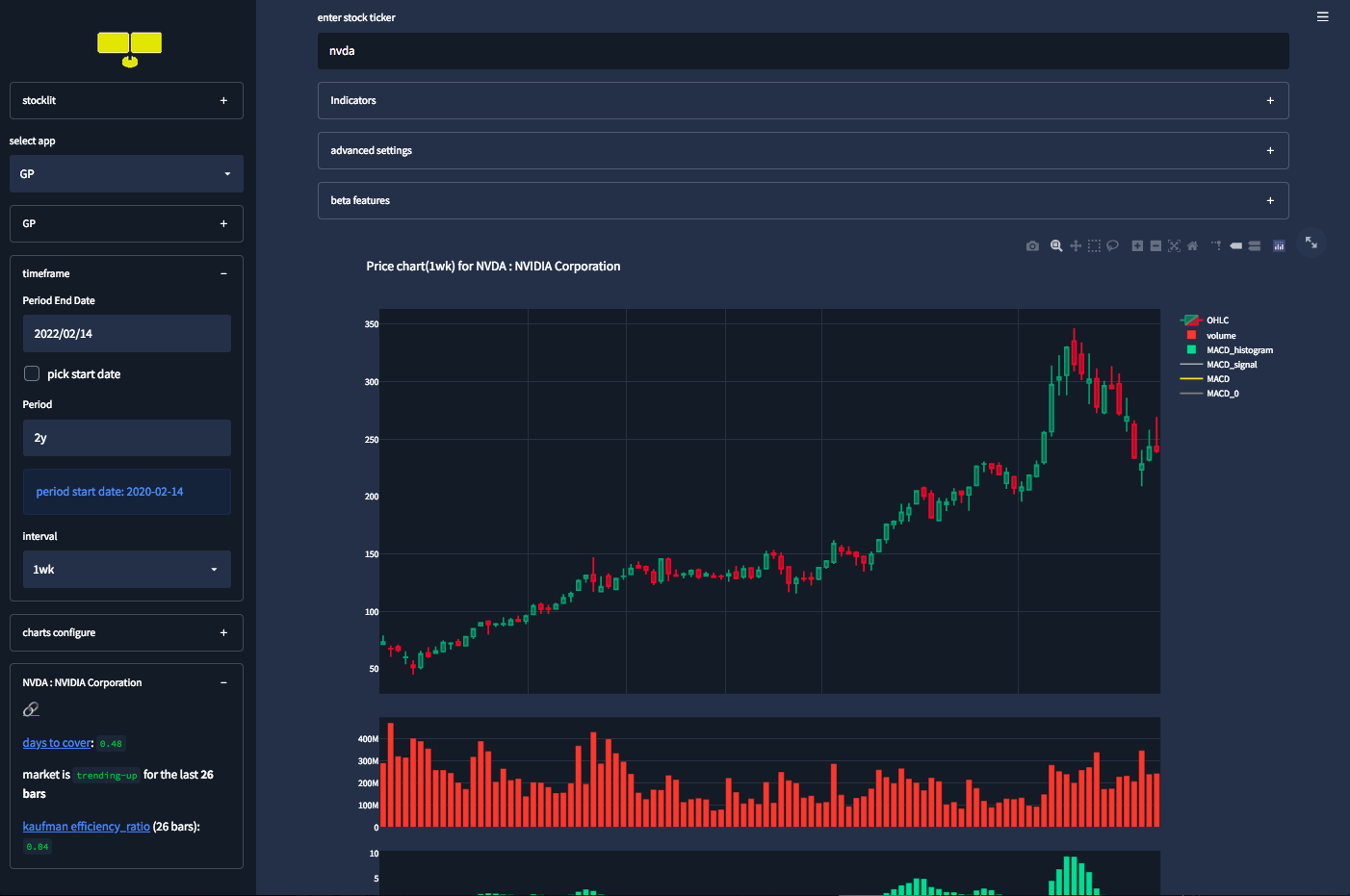Expand the advanced settings section
The height and width of the screenshot is (896, 1350).
(803, 150)
